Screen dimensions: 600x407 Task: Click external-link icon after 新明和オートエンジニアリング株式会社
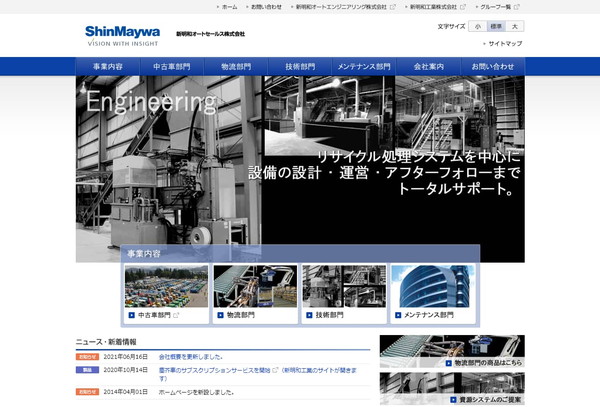pyautogui.click(x=393, y=7)
